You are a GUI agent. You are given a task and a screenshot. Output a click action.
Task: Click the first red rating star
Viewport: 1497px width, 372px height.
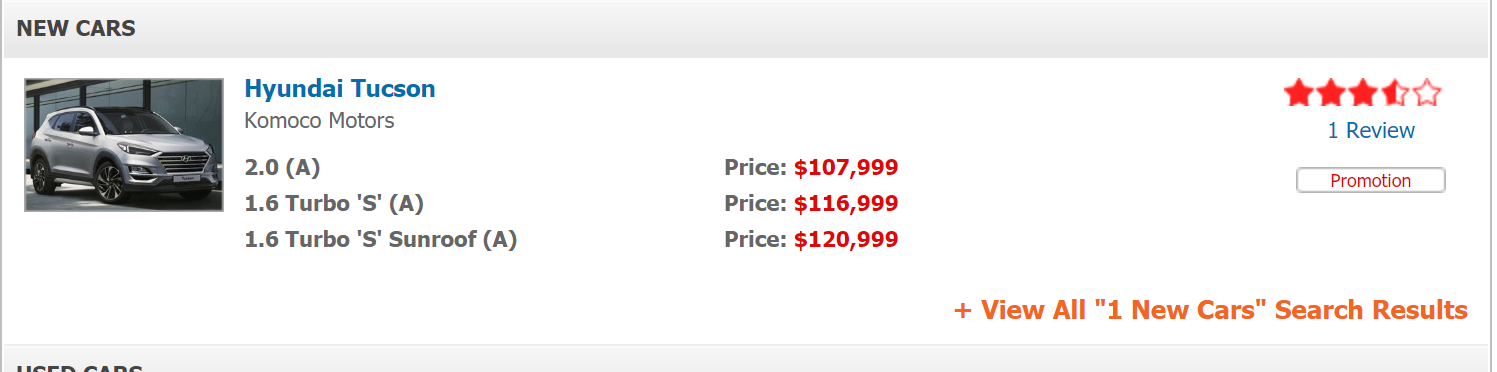click(x=1299, y=94)
